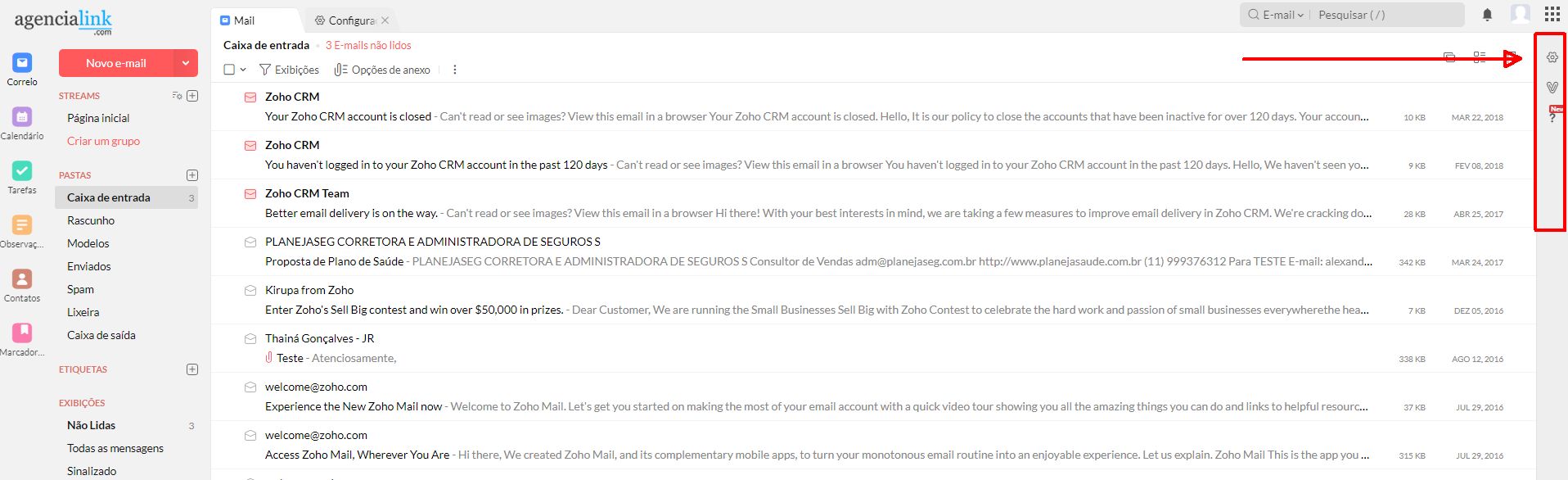Click the help question mark icon

click(x=1552, y=118)
